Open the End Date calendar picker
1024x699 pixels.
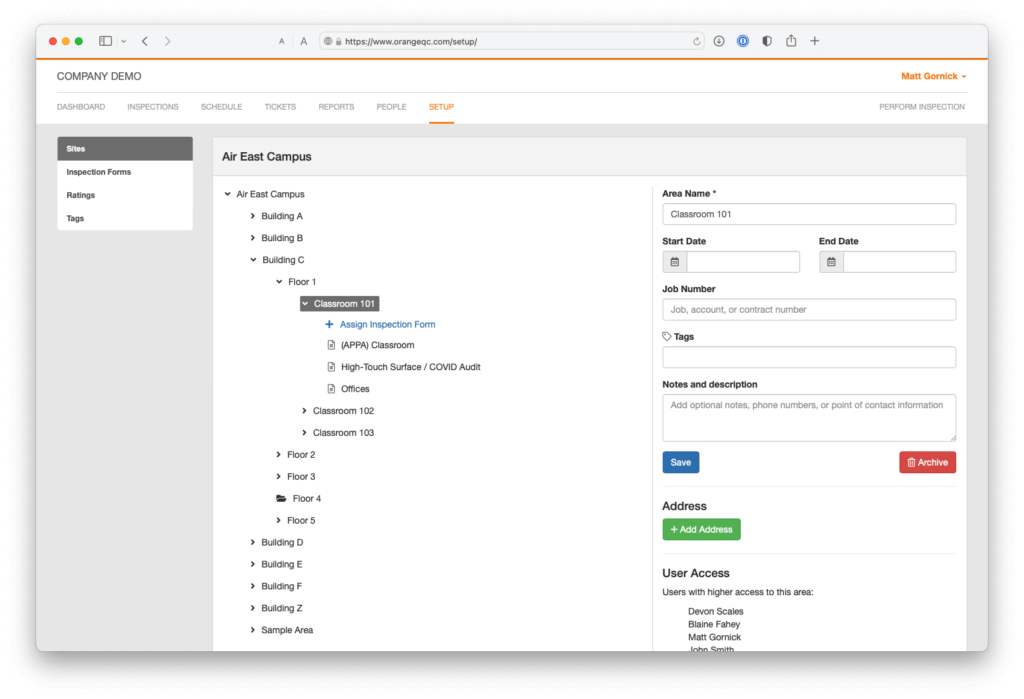click(x=831, y=261)
